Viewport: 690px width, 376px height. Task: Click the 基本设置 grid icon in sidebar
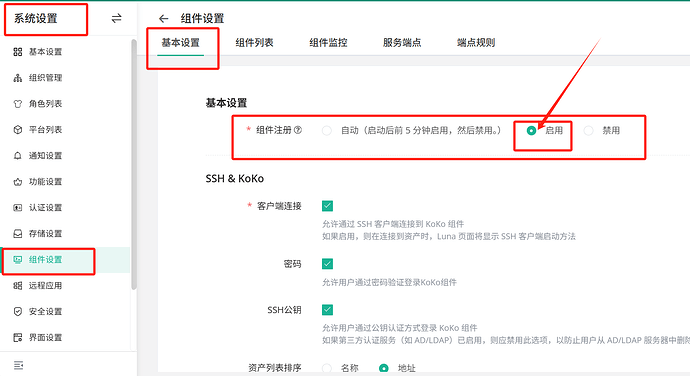pos(18,52)
